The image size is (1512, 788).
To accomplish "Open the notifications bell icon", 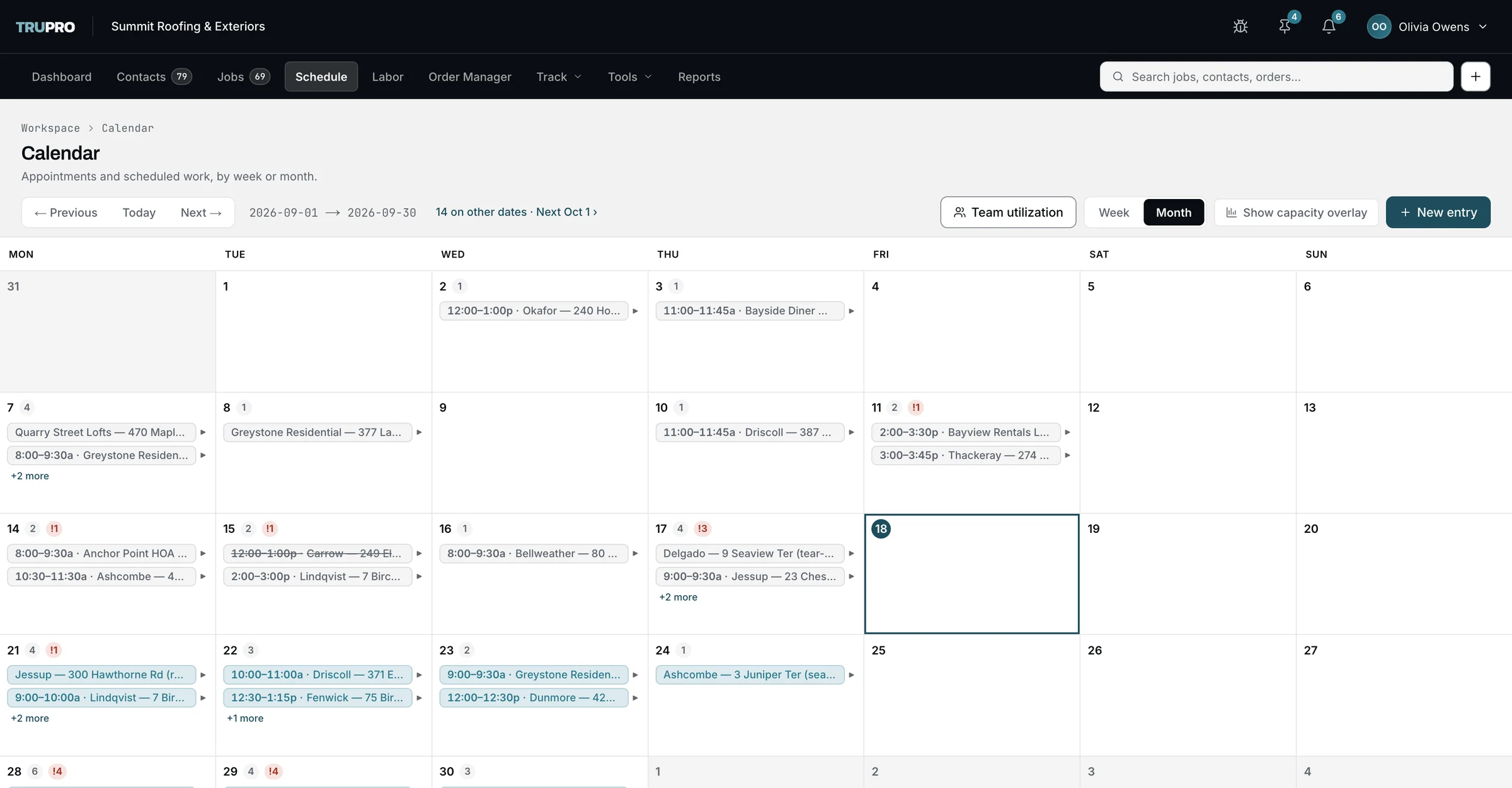I will click(x=1329, y=26).
